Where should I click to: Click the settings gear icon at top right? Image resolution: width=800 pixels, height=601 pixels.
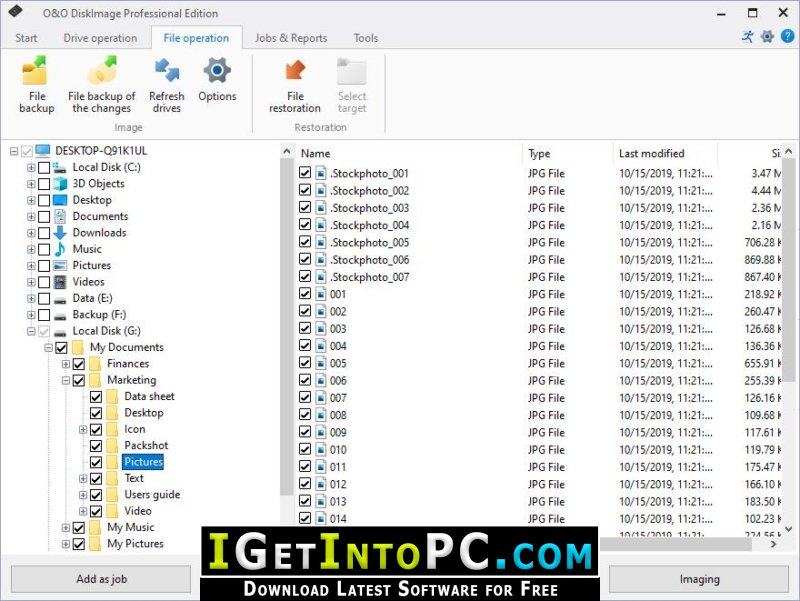[767, 36]
